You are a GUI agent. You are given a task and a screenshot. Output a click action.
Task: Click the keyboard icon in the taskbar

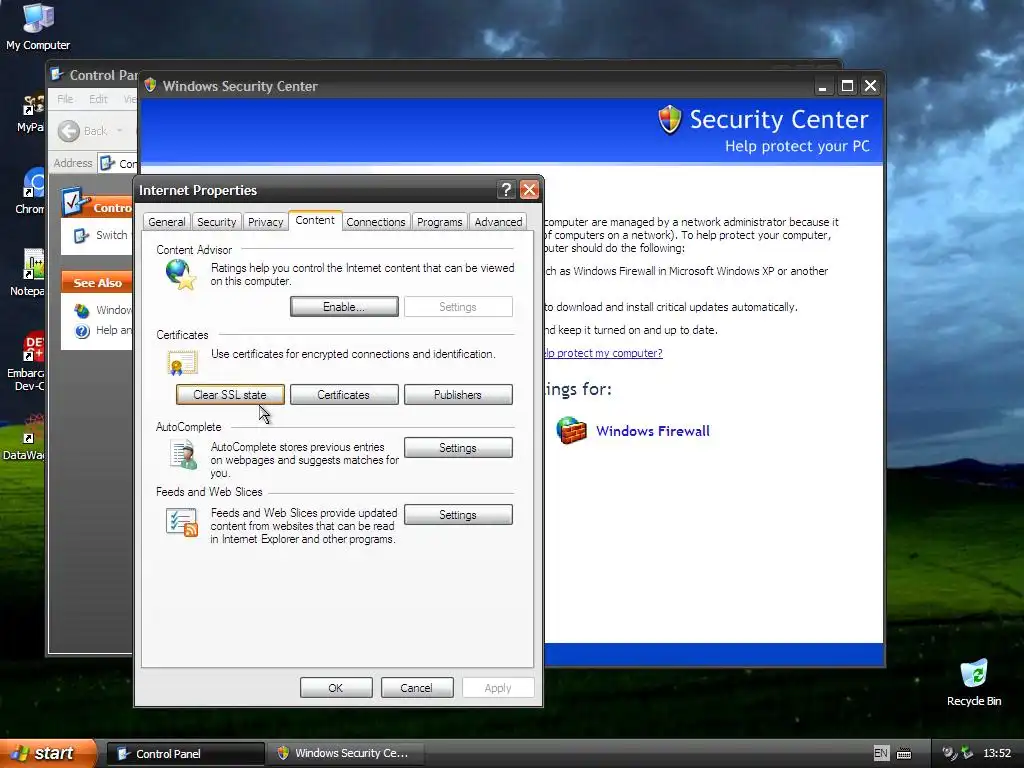point(904,754)
